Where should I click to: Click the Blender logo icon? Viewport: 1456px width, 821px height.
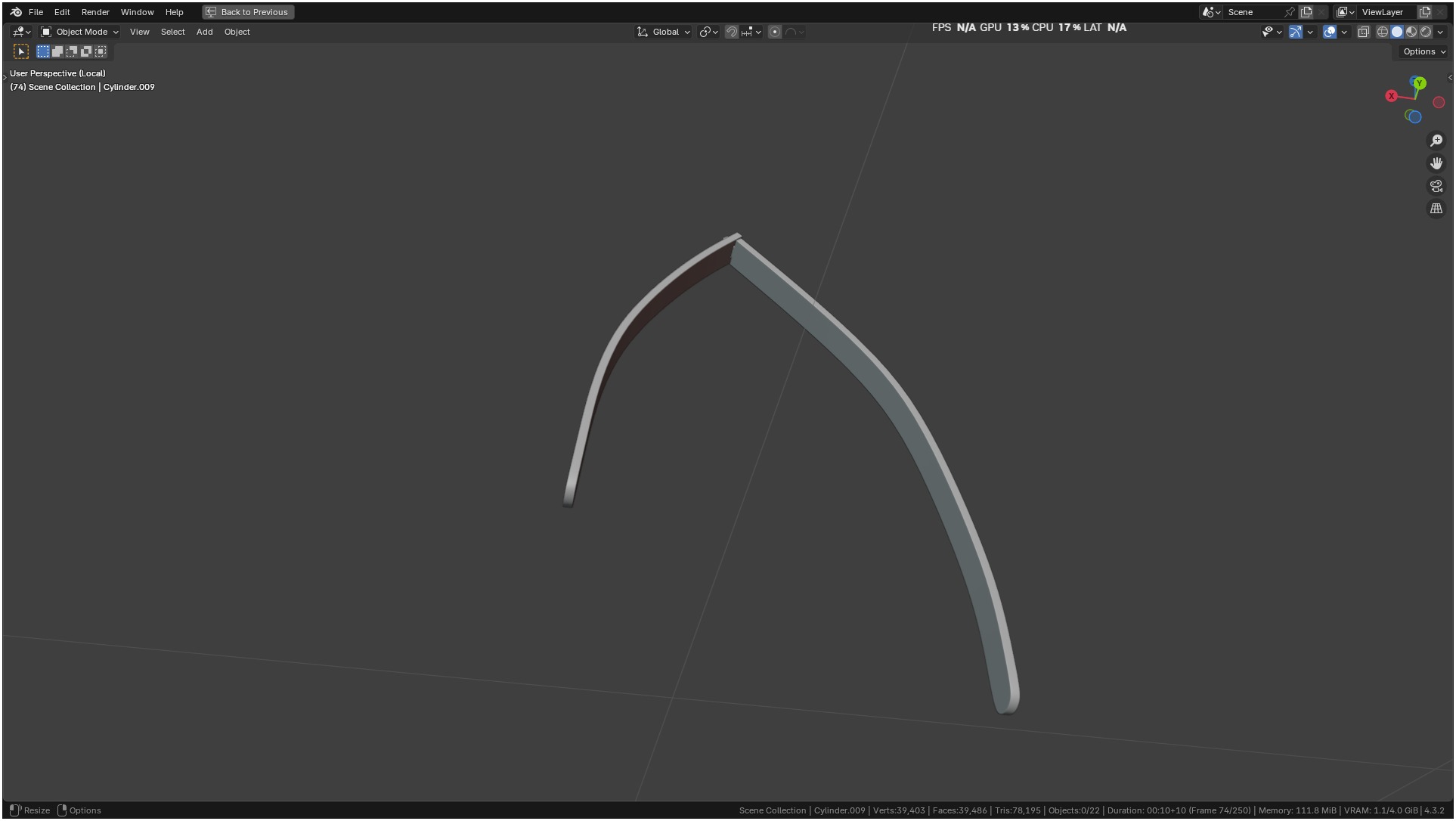(16, 12)
